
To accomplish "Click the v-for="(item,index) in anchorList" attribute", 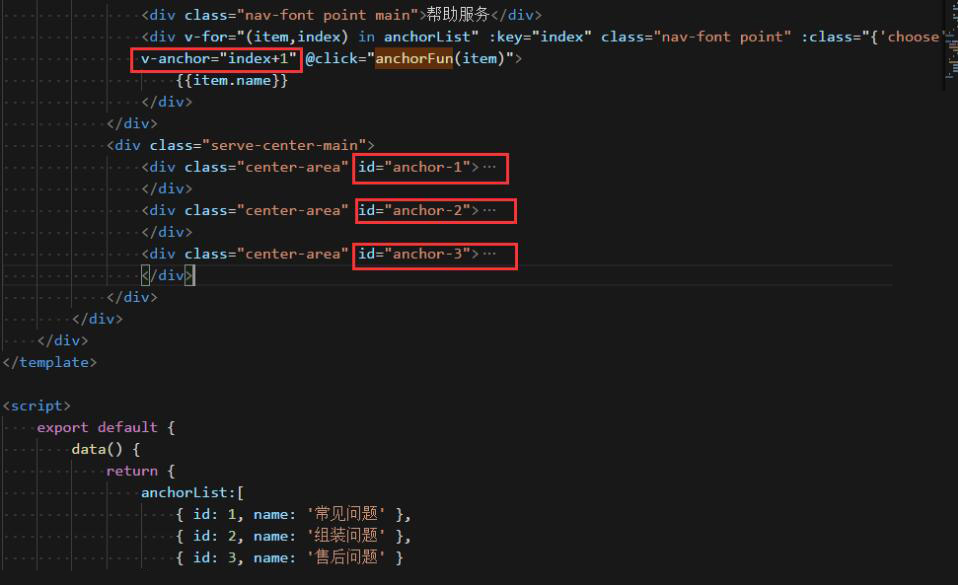I will click(x=331, y=37).
